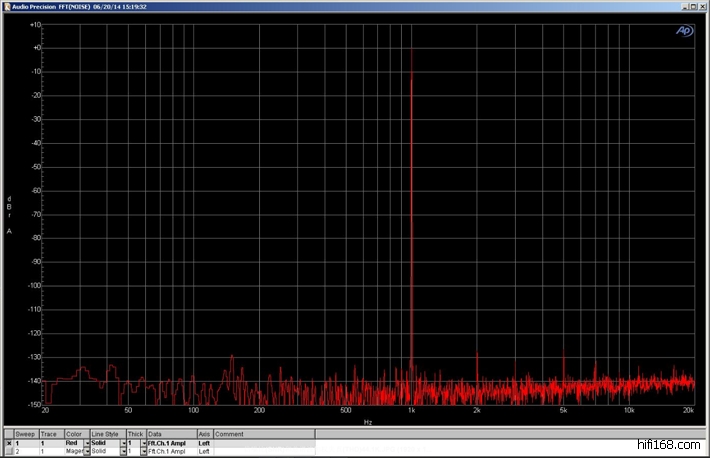Click the Sweep column header
This screenshot has height=458, width=710.
[25, 434]
